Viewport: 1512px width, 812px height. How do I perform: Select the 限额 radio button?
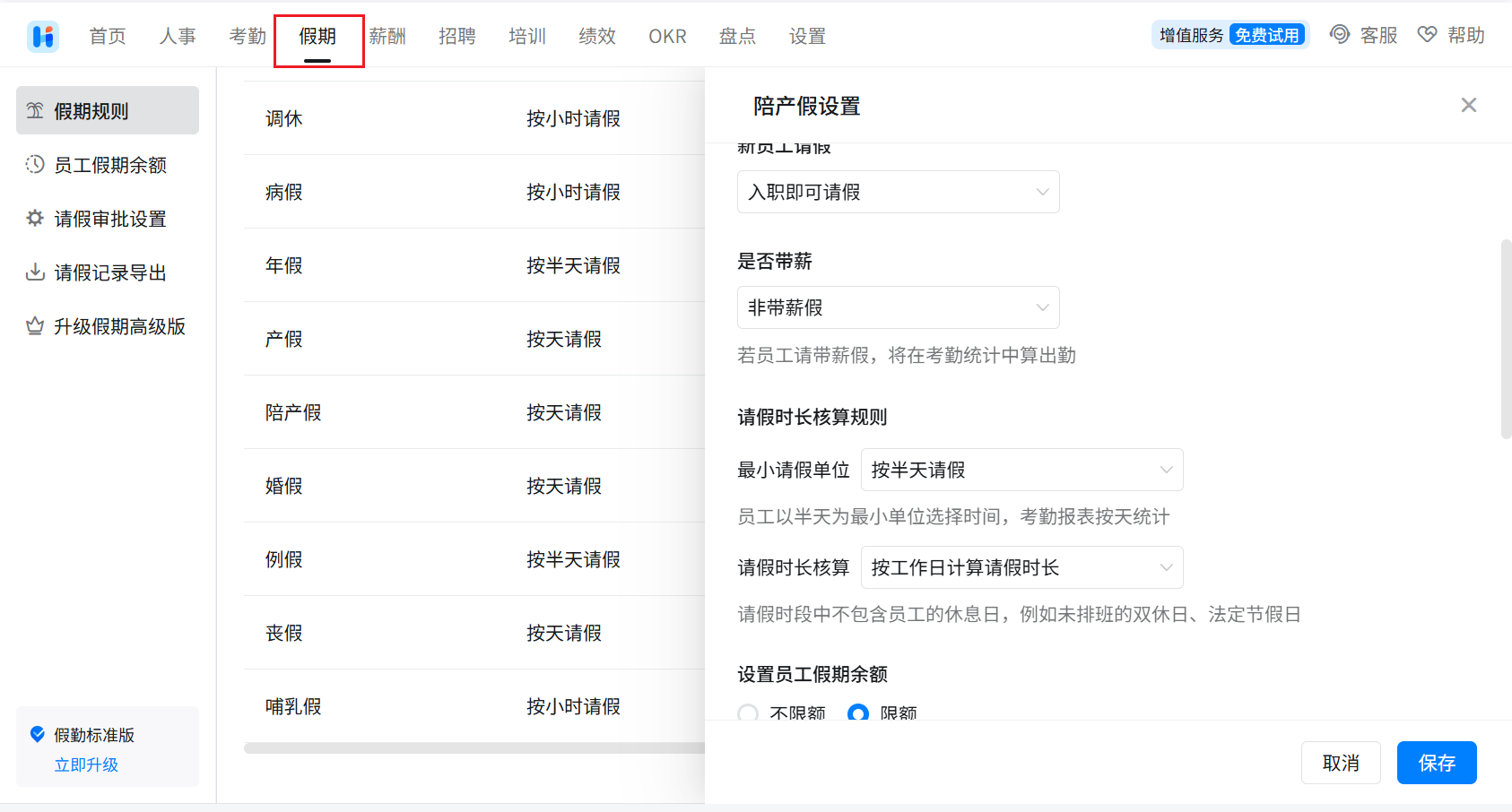point(858,713)
